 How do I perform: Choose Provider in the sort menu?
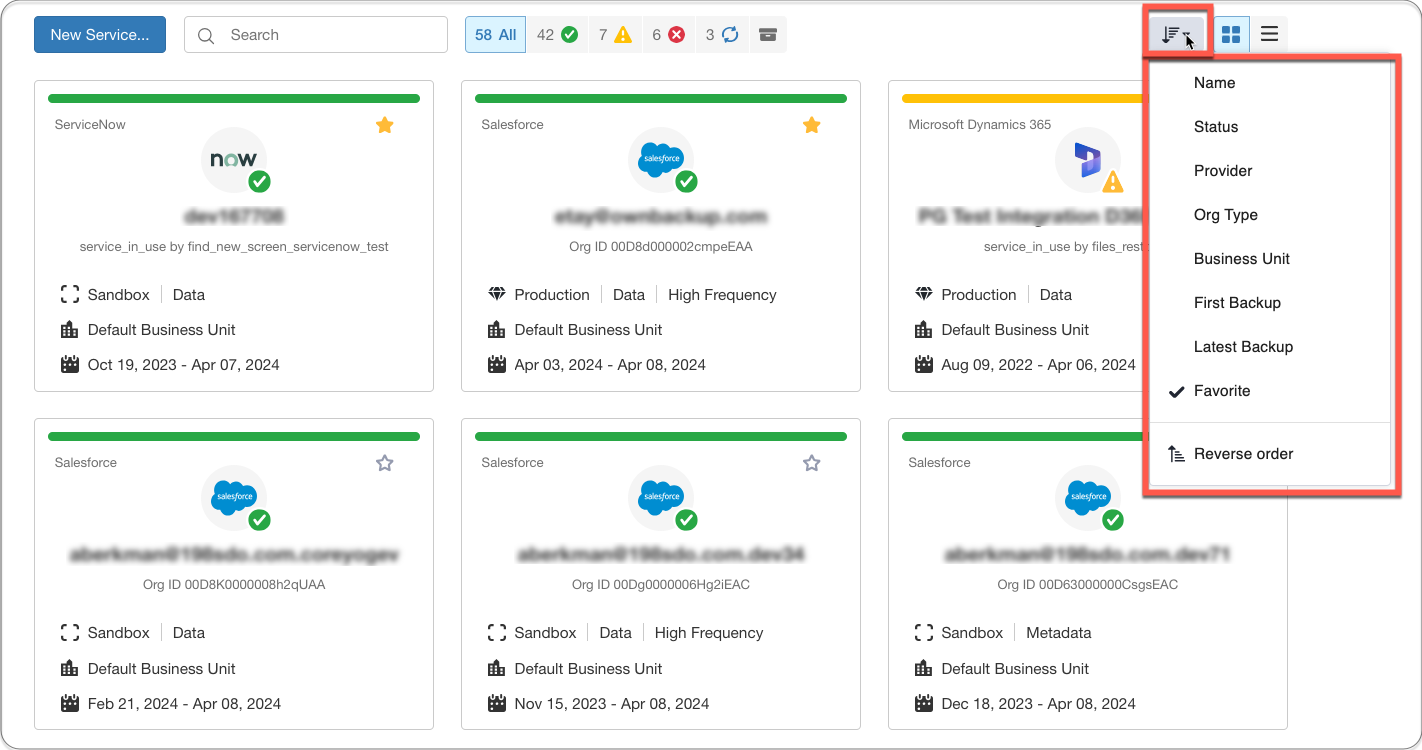(1270, 171)
